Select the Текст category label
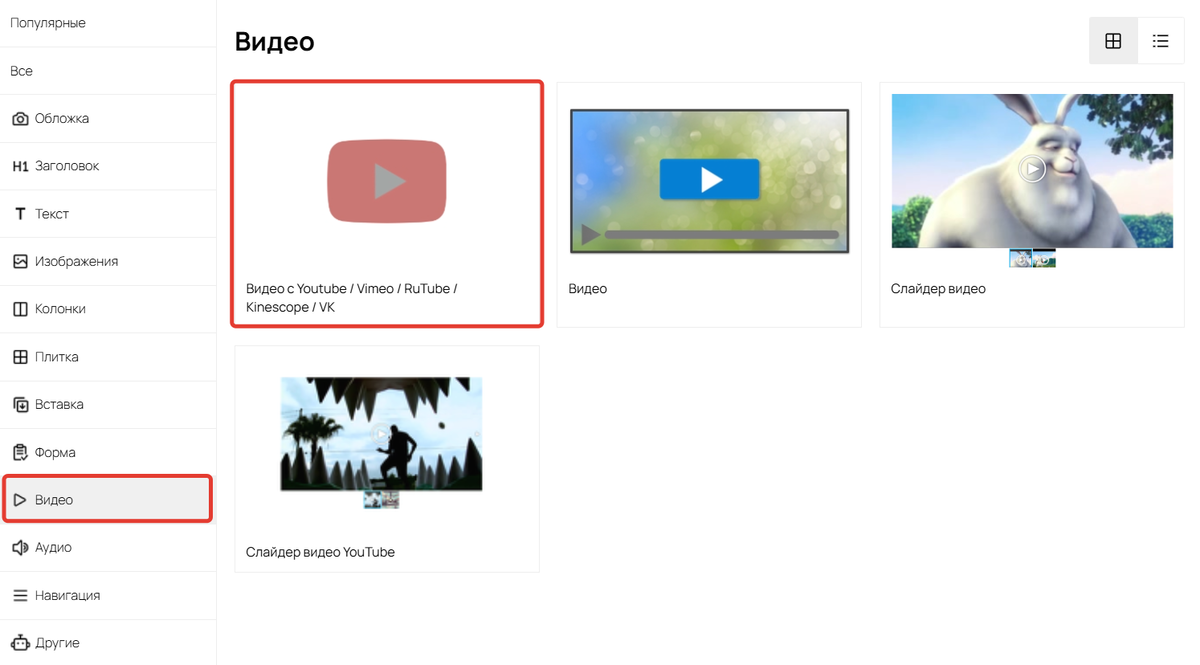1200x665 pixels. tap(52, 214)
